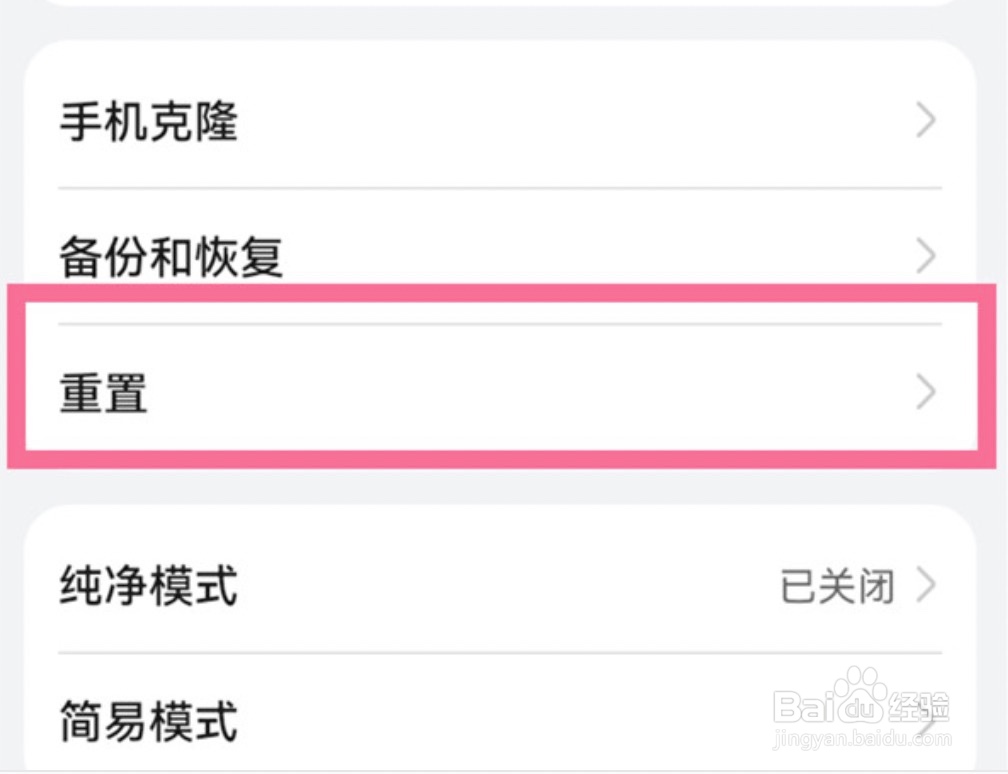Open the 手机克隆 (Phone Clone) option
The width and height of the screenshot is (1008, 774).
[x=150, y=123]
